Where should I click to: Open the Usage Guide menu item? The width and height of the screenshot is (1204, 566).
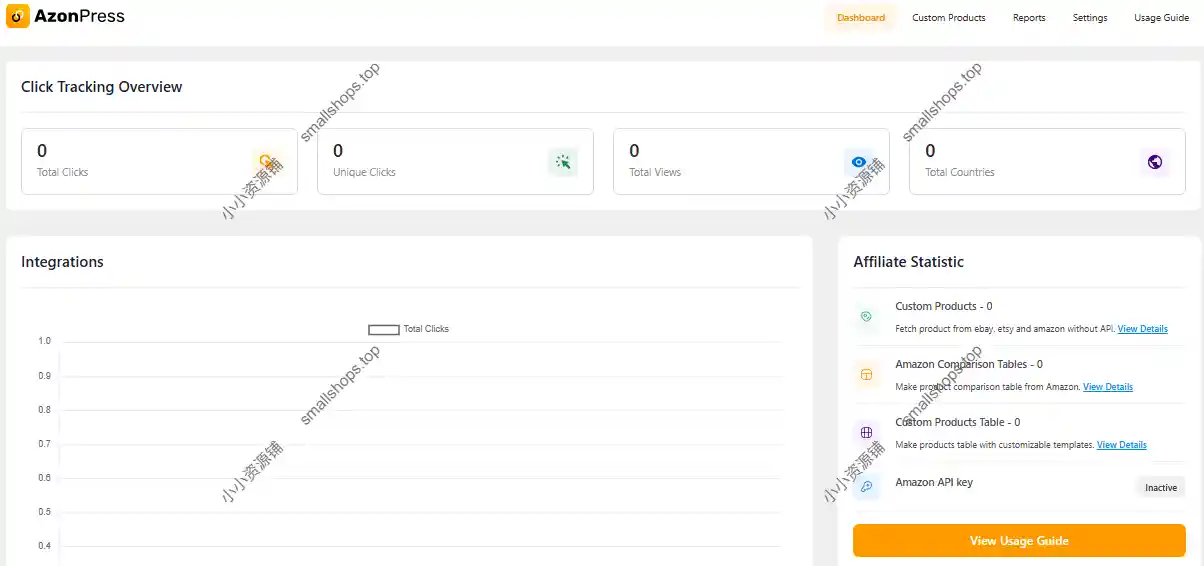coord(1161,18)
